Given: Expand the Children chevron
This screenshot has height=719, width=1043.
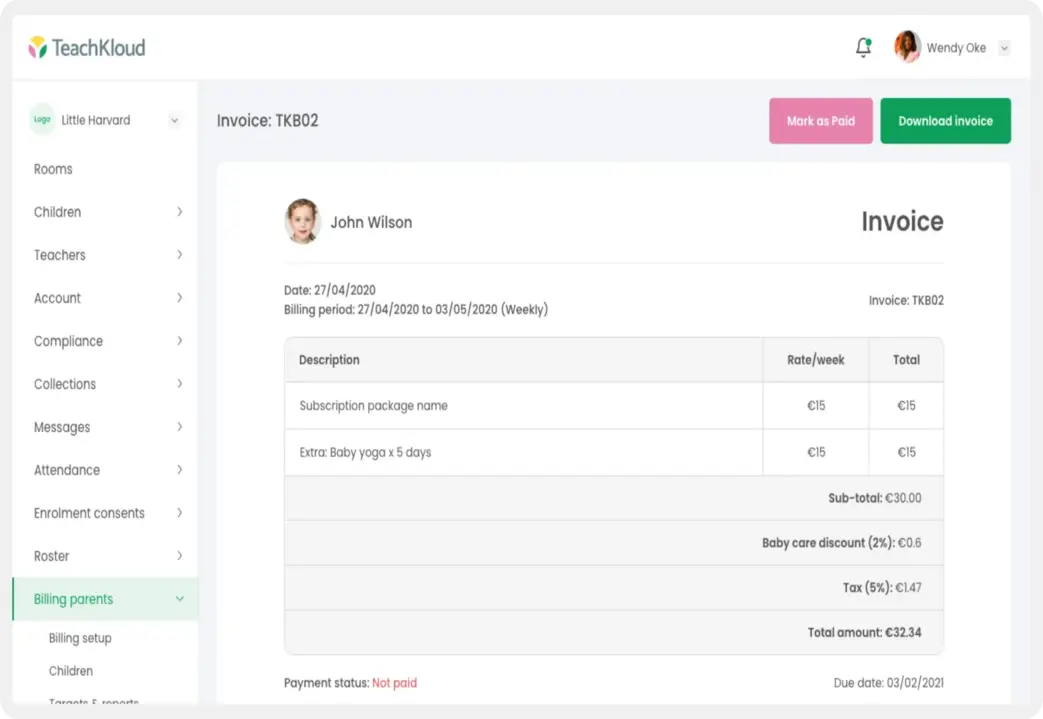Looking at the screenshot, I should click(x=180, y=212).
